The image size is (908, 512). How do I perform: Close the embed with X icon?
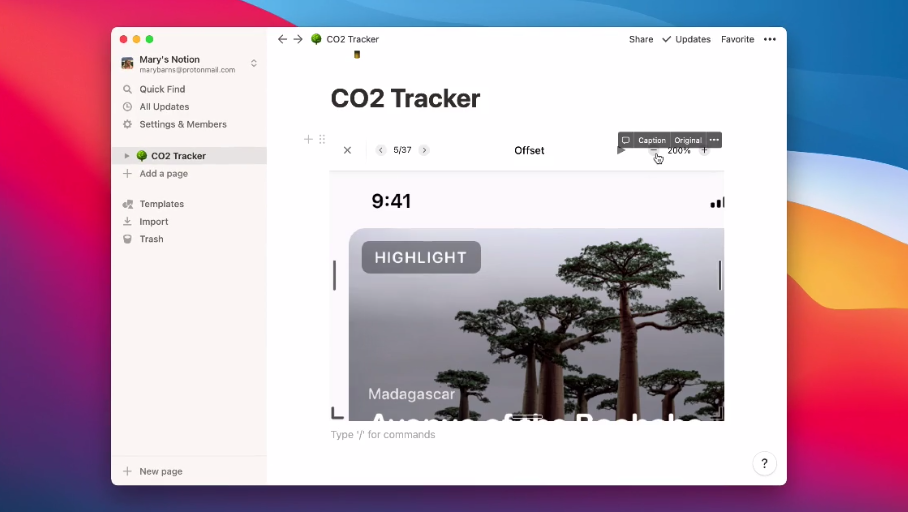pos(347,150)
